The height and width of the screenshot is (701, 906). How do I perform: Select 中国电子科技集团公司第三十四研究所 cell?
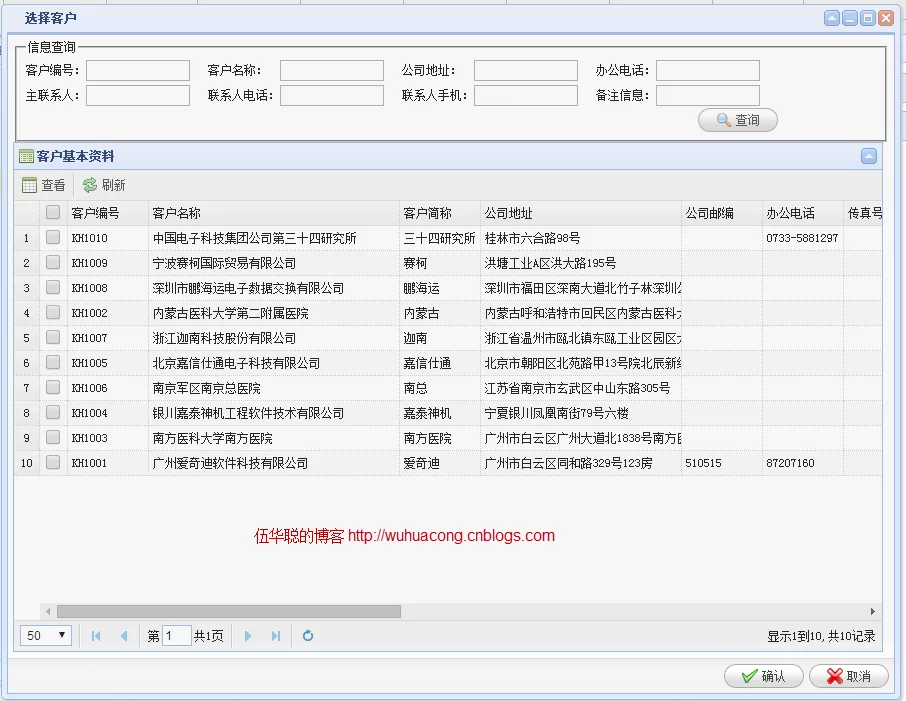(273, 238)
